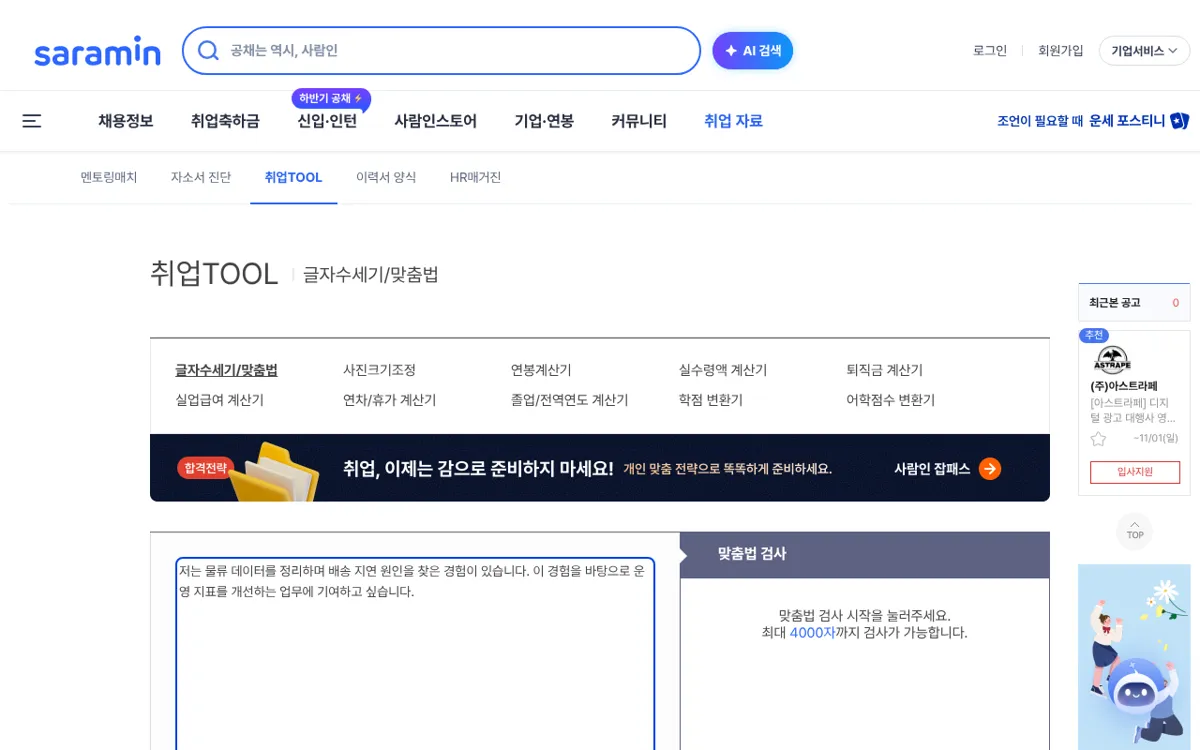Open 사람인스토어 menu

pos(435,121)
